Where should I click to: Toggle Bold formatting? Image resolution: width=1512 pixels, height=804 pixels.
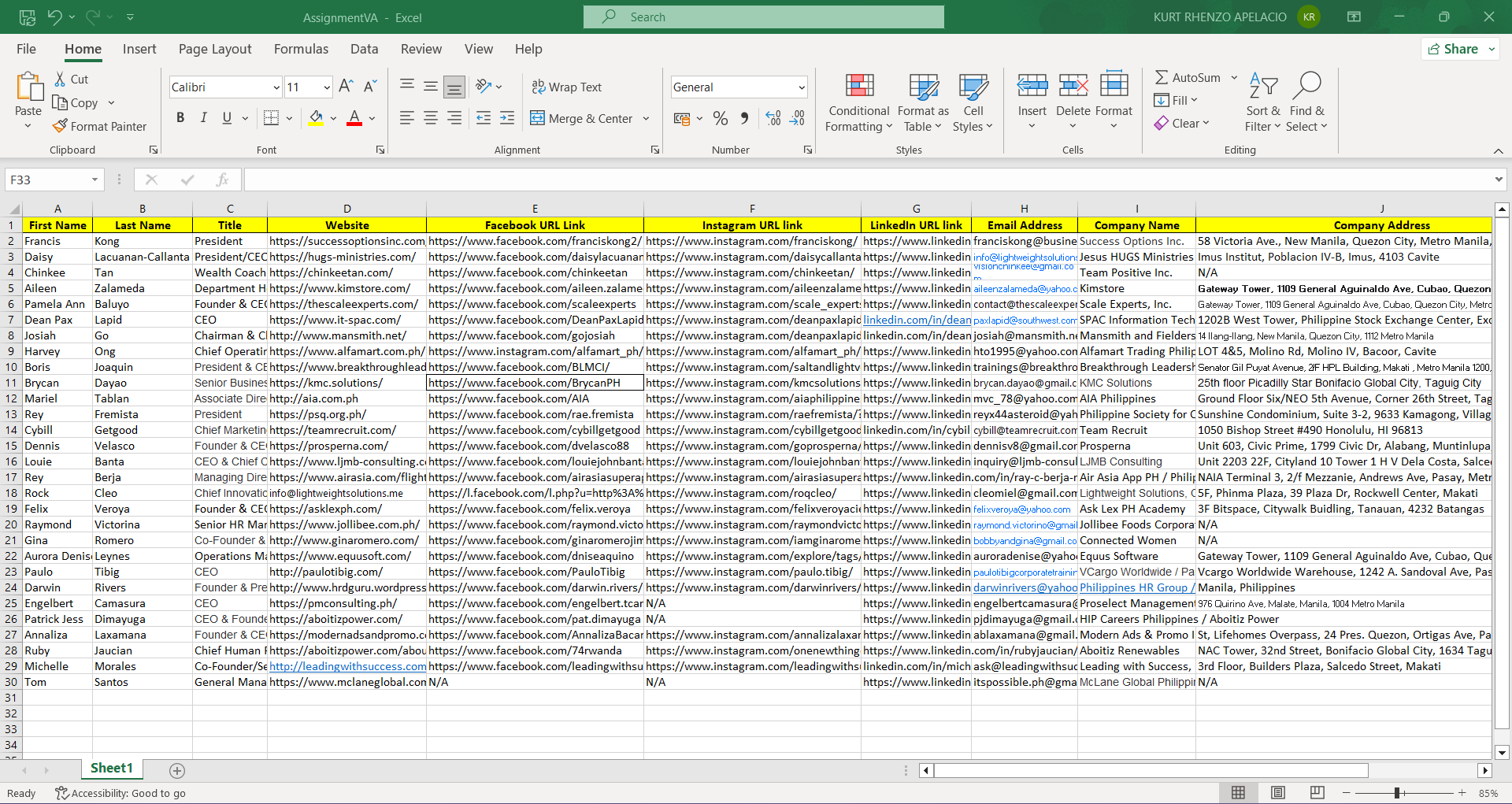point(180,118)
